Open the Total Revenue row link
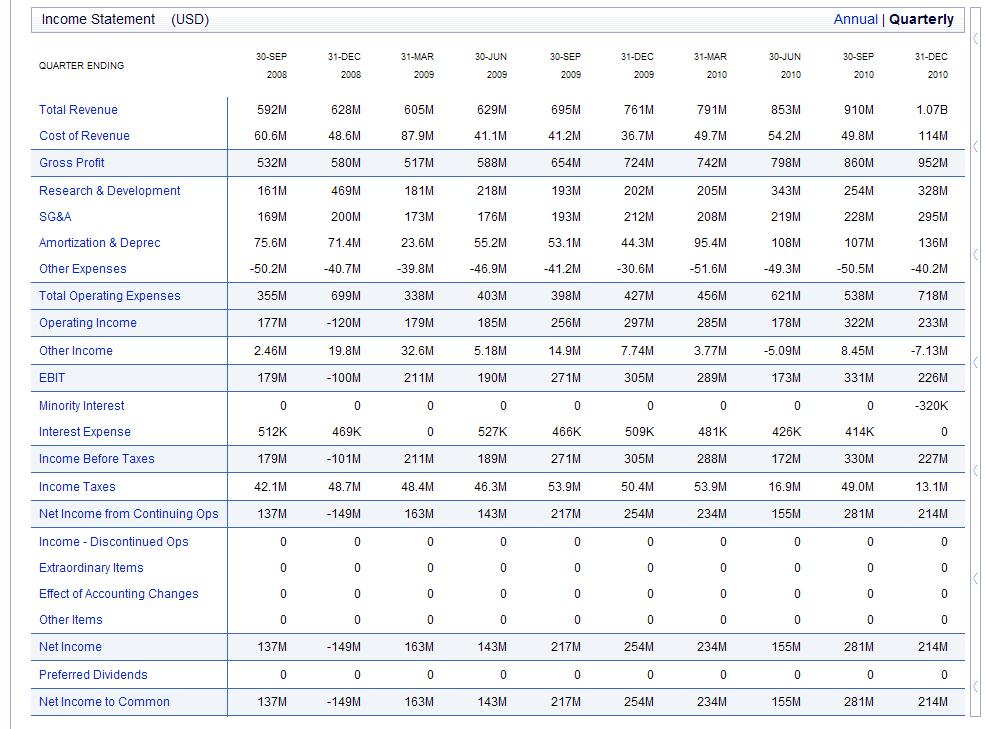 coord(78,110)
